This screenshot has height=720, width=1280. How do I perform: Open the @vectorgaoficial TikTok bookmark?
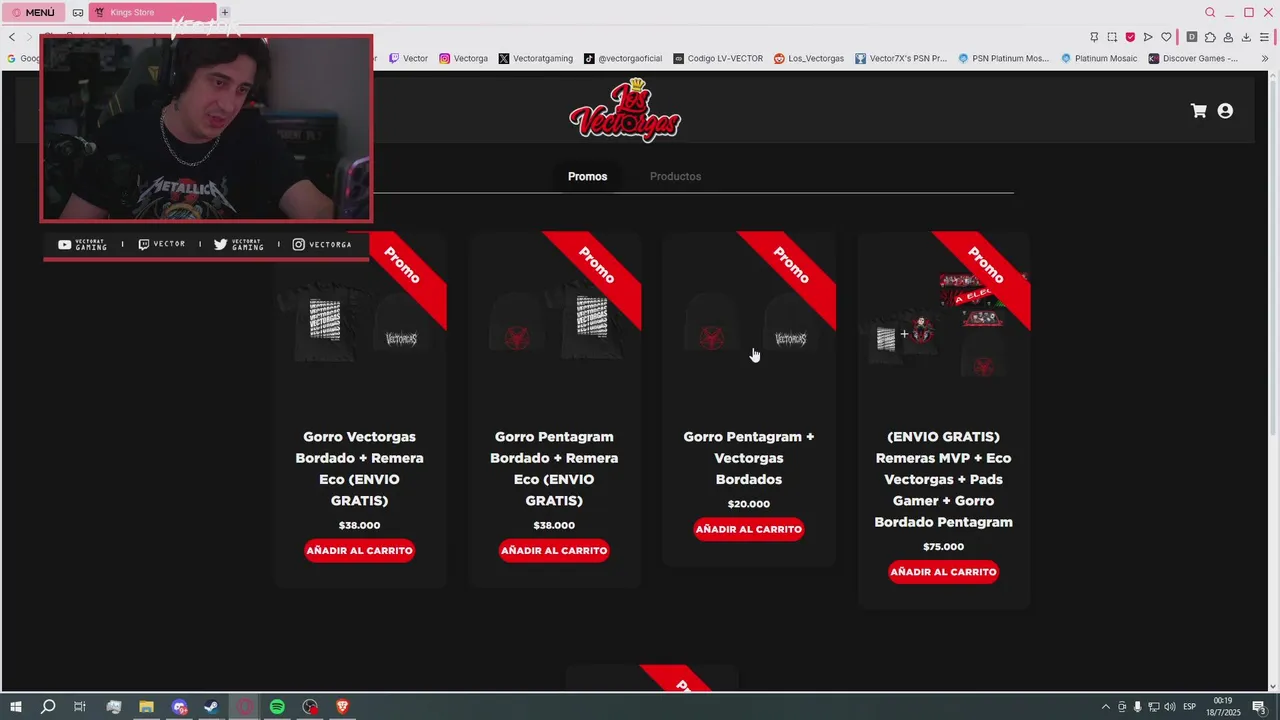click(623, 58)
